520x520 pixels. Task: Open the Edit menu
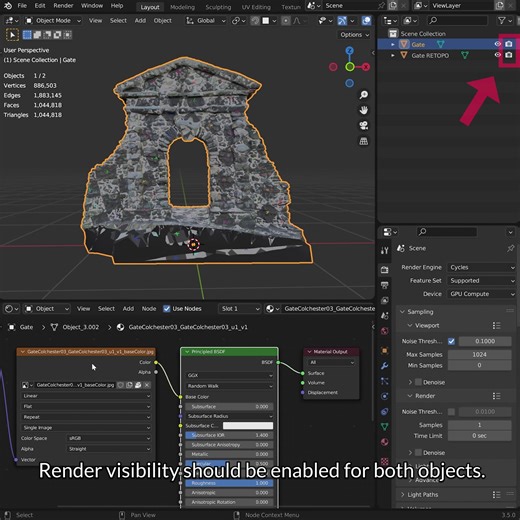pos(40,6)
